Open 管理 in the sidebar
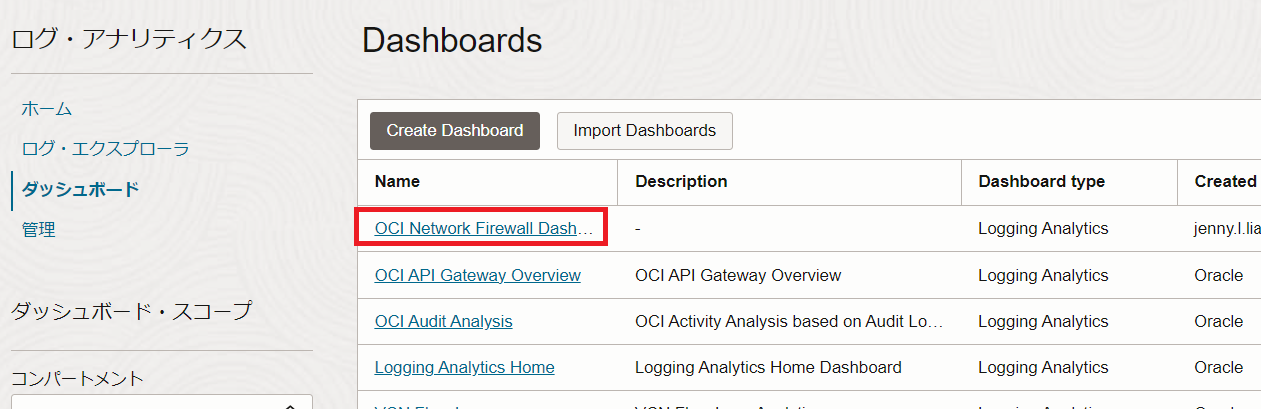This screenshot has width=1286, height=409. [39, 229]
